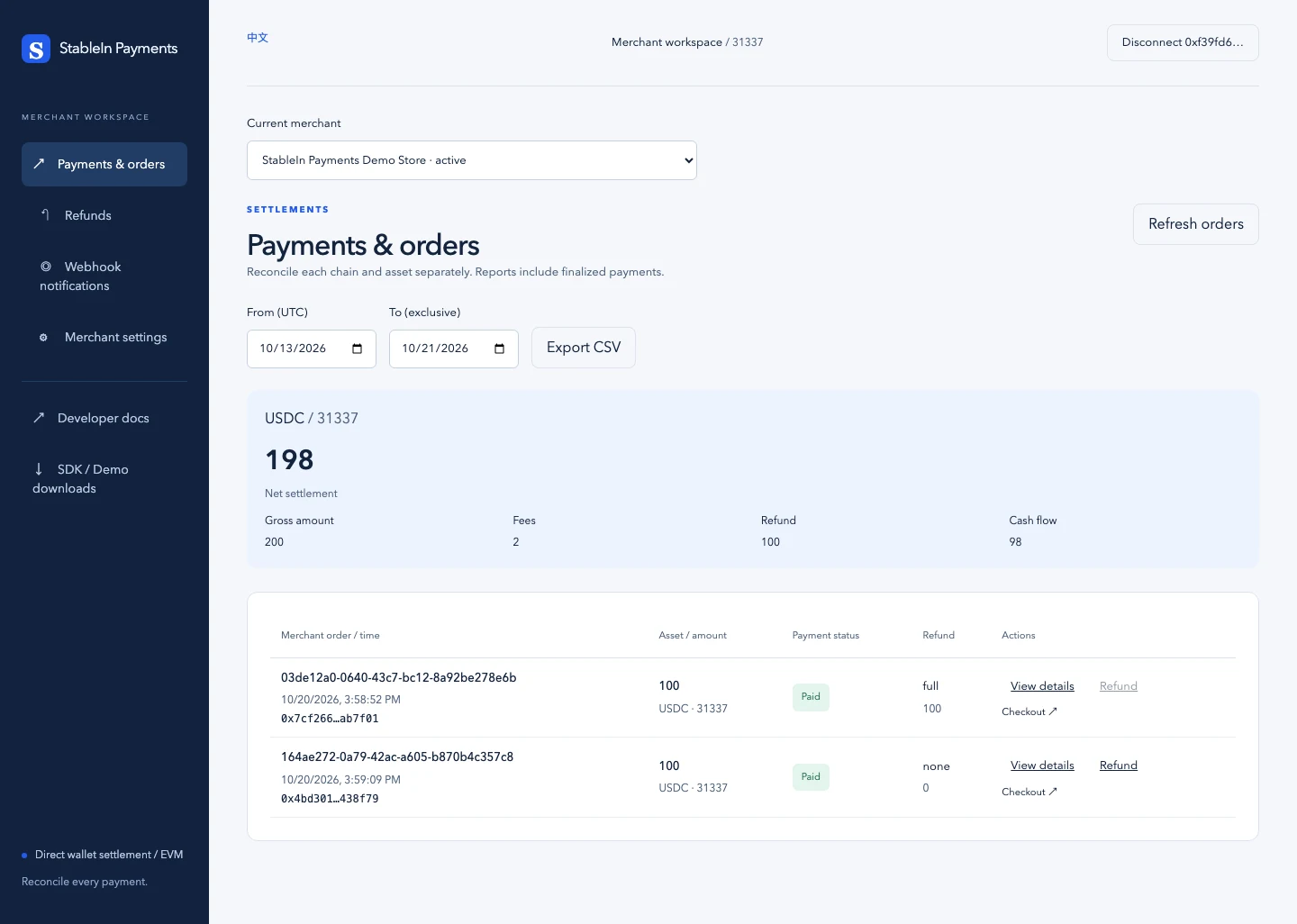Click the greyed Refund link for order 03de12a0
The height and width of the screenshot is (924, 1297).
click(x=1119, y=686)
